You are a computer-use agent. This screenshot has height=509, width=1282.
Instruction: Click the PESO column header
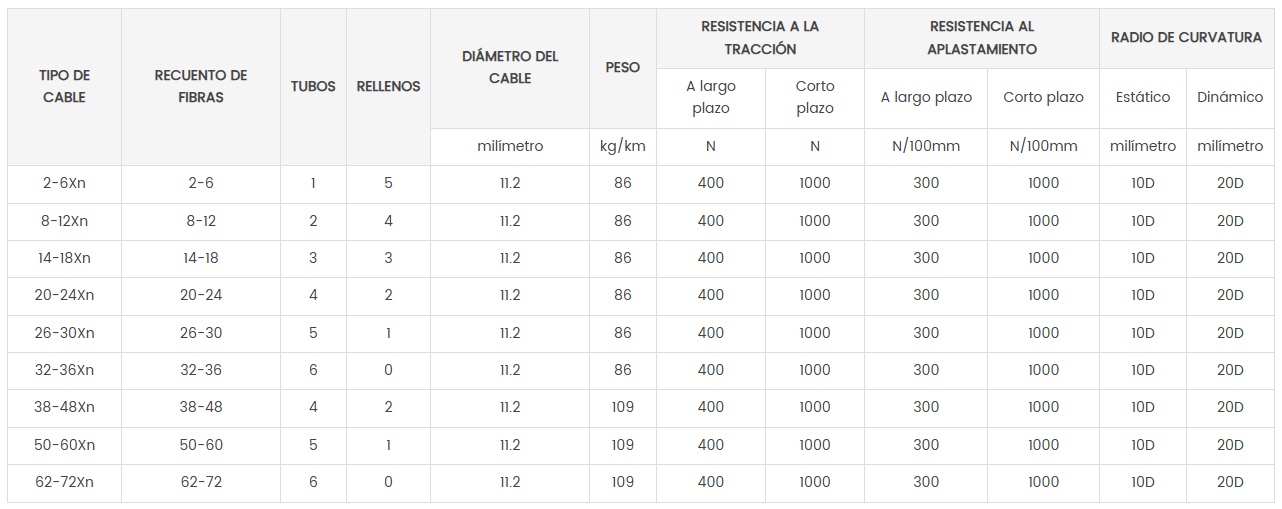point(623,68)
